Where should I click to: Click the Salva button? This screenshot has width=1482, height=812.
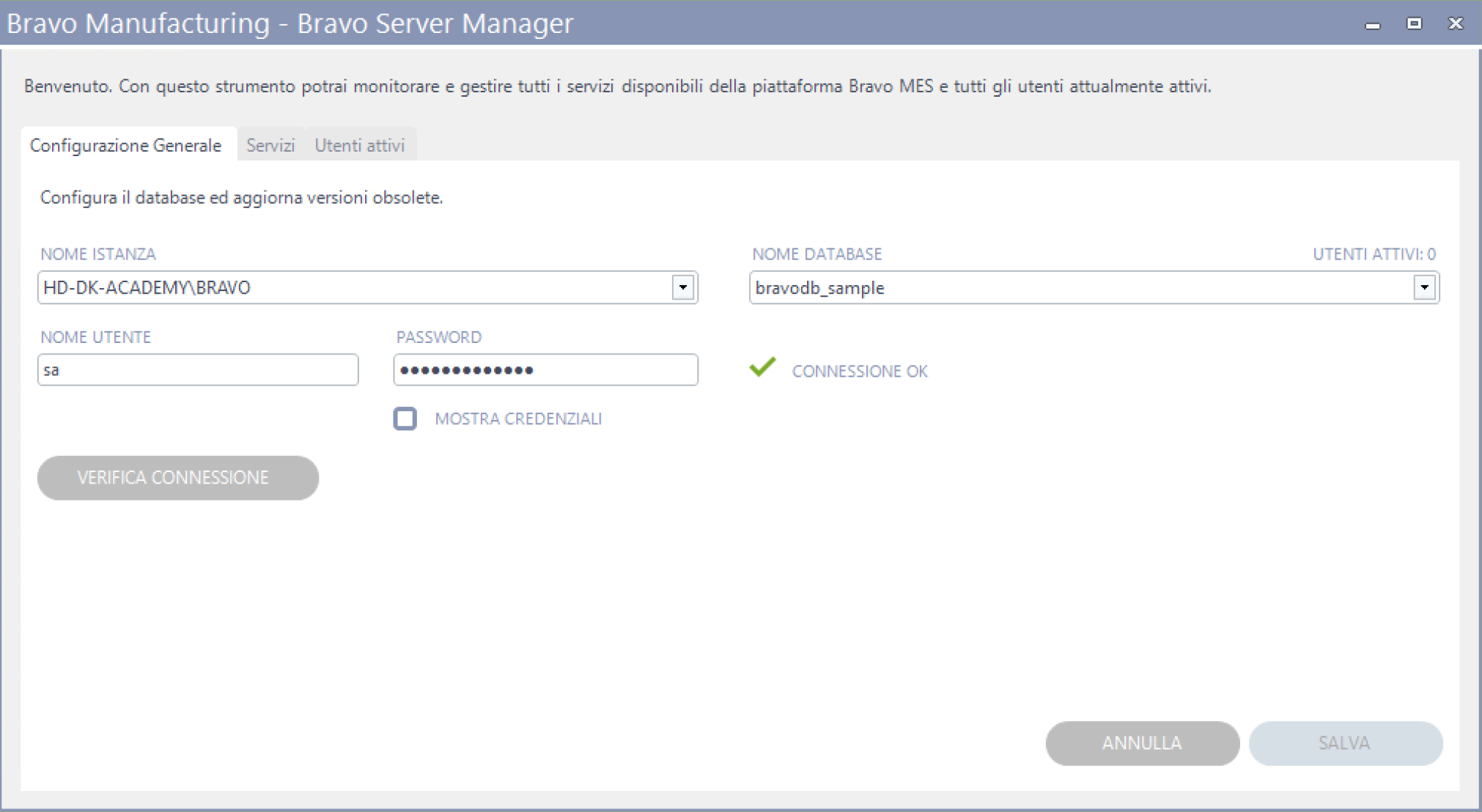1345,743
